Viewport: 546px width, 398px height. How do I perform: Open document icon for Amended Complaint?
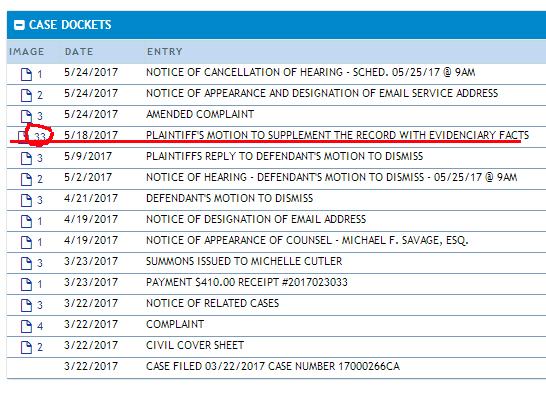[x=26, y=116]
